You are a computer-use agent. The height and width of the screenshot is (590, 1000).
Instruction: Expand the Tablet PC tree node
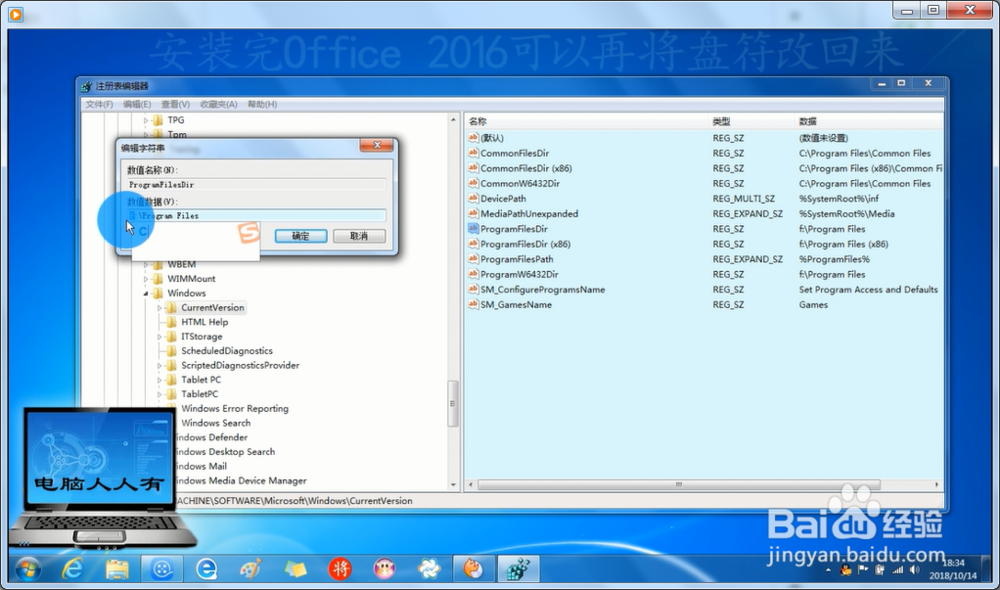pos(159,380)
